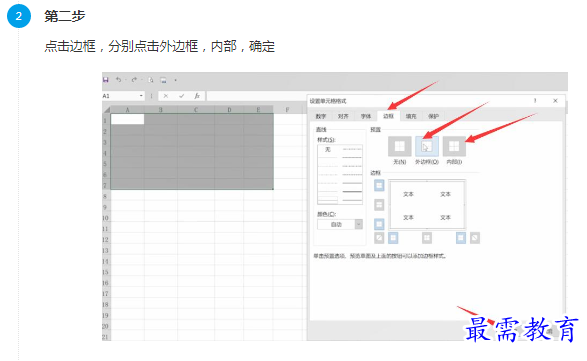Open customize quick access toolbar dropdown
Viewport: 587px width, 361px height.
[x=175, y=80]
